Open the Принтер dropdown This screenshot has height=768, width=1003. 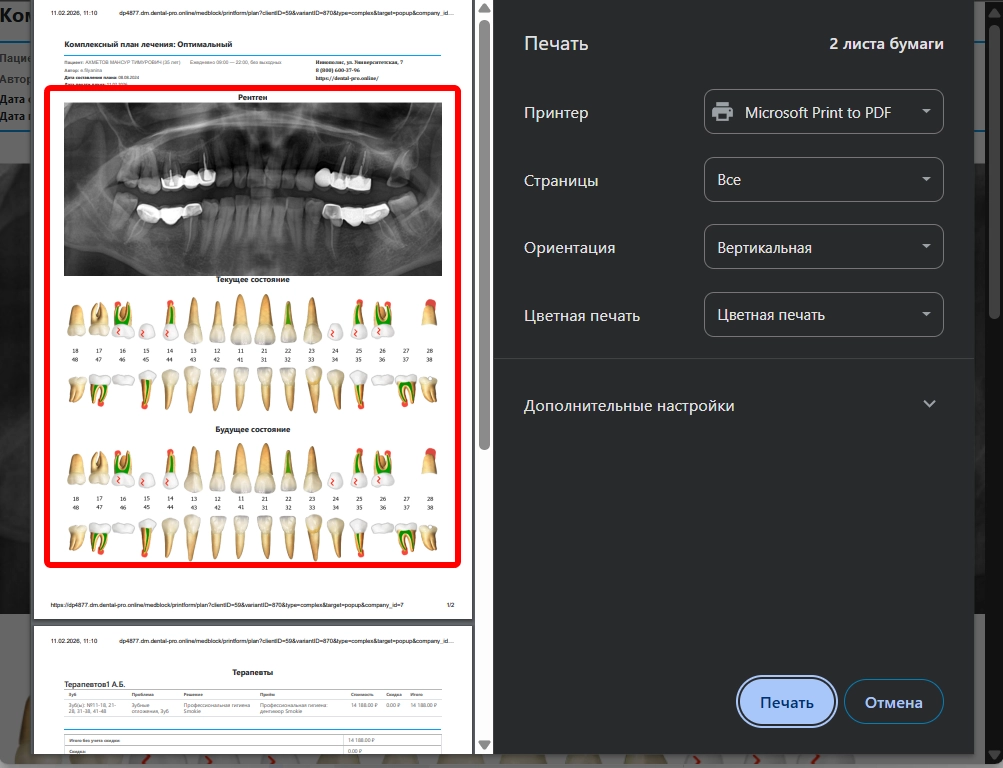[823, 113]
